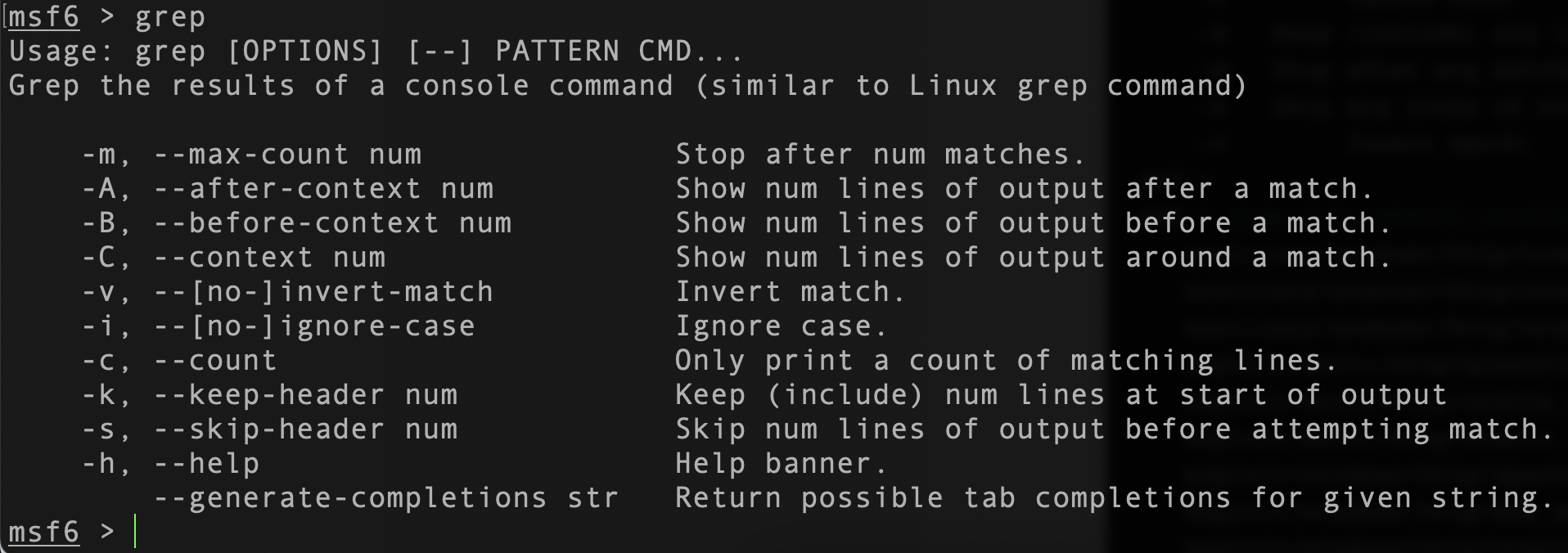Click the 'Invert match.' description
Image resolution: width=1568 pixels, height=553 pixels.
(791, 292)
